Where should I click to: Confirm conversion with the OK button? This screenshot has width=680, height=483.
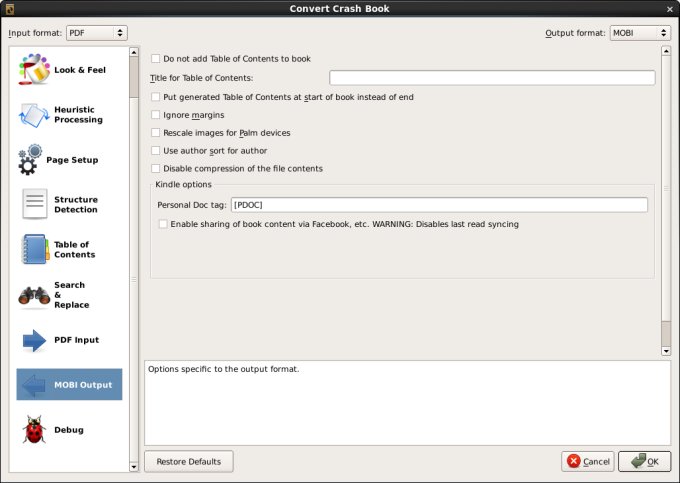click(x=644, y=462)
